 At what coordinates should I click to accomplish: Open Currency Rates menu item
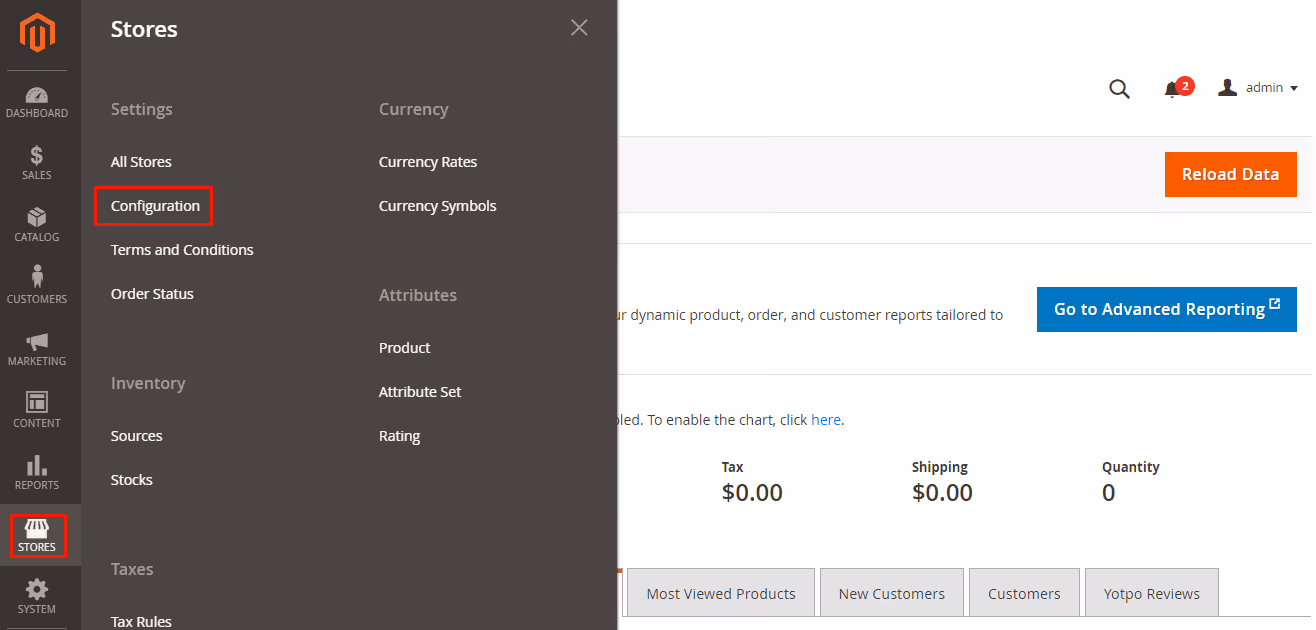pyautogui.click(x=428, y=162)
